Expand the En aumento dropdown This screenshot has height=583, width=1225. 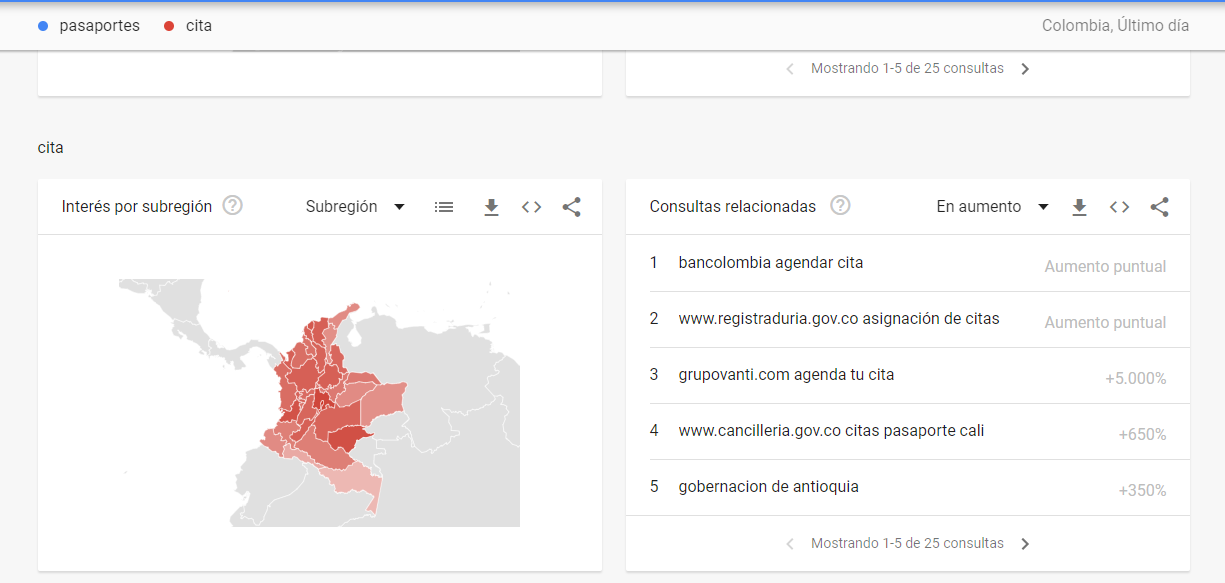[x=991, y=207]
